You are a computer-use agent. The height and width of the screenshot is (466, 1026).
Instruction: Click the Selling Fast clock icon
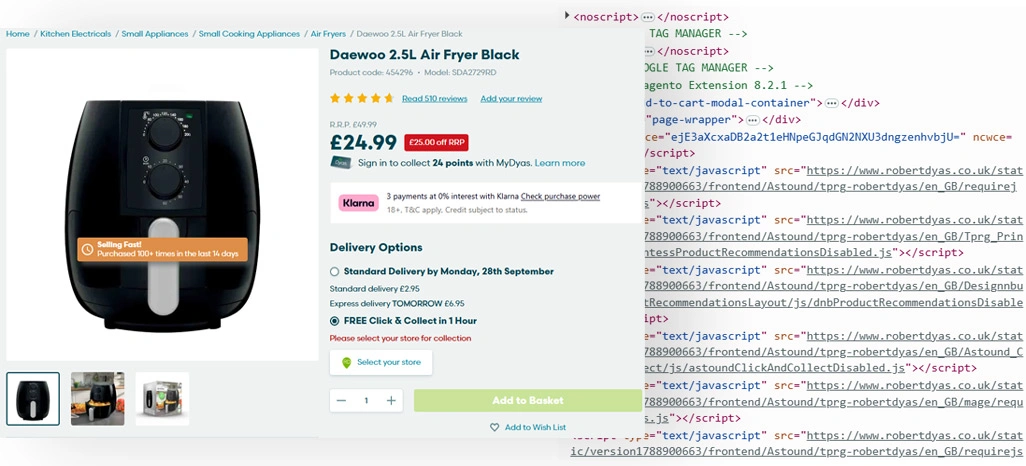[87, 249]
